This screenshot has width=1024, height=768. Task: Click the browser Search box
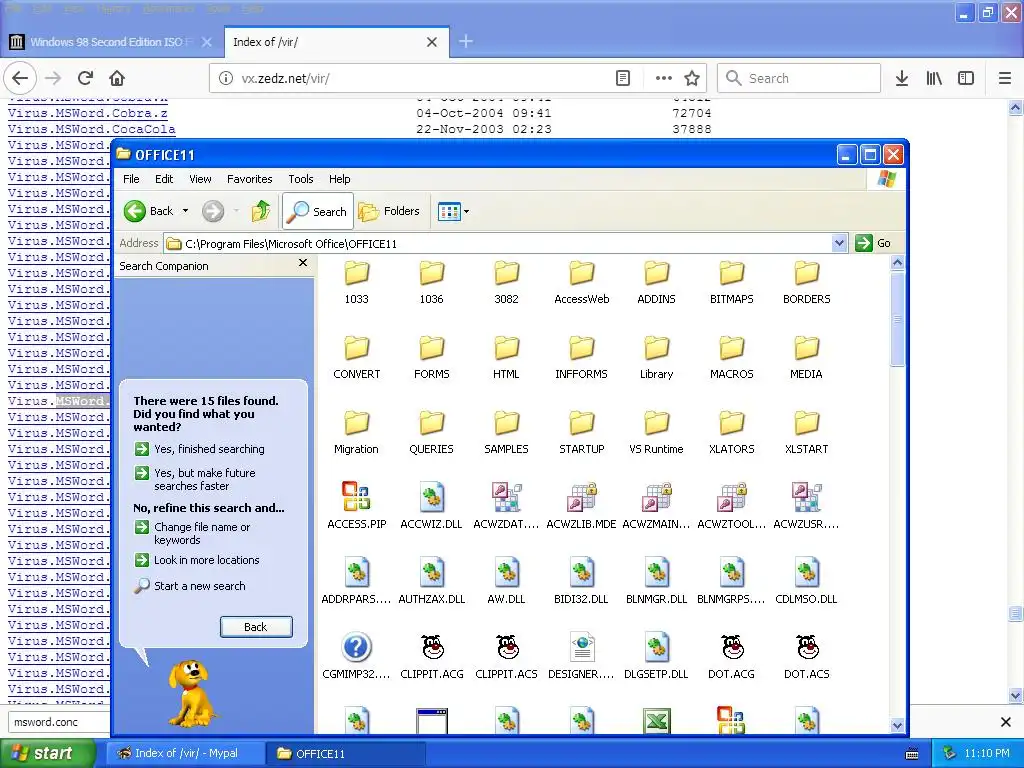[x=799, y=78]
